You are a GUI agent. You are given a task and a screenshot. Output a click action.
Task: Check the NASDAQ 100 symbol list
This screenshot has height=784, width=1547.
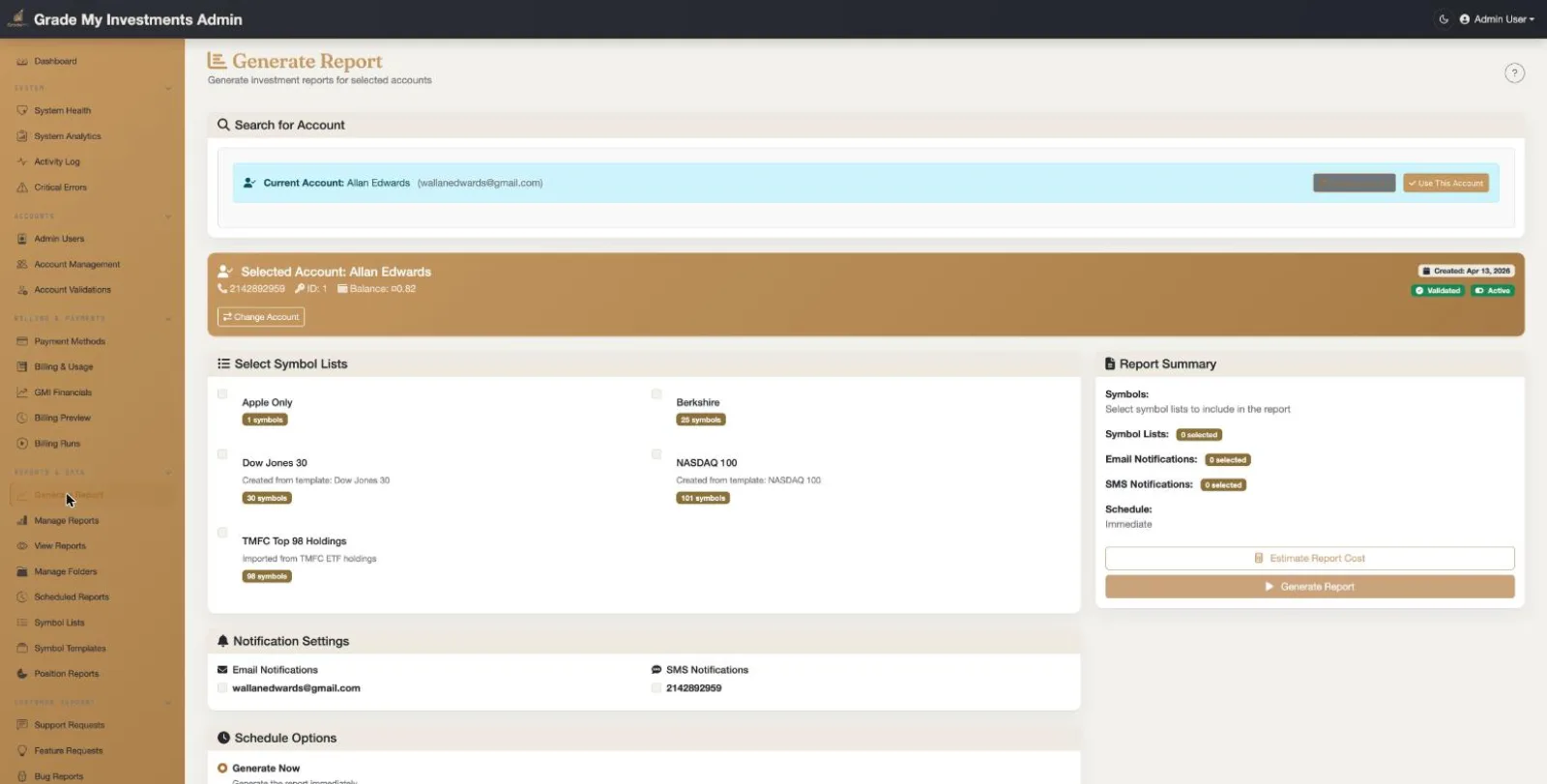coord(657,454)
